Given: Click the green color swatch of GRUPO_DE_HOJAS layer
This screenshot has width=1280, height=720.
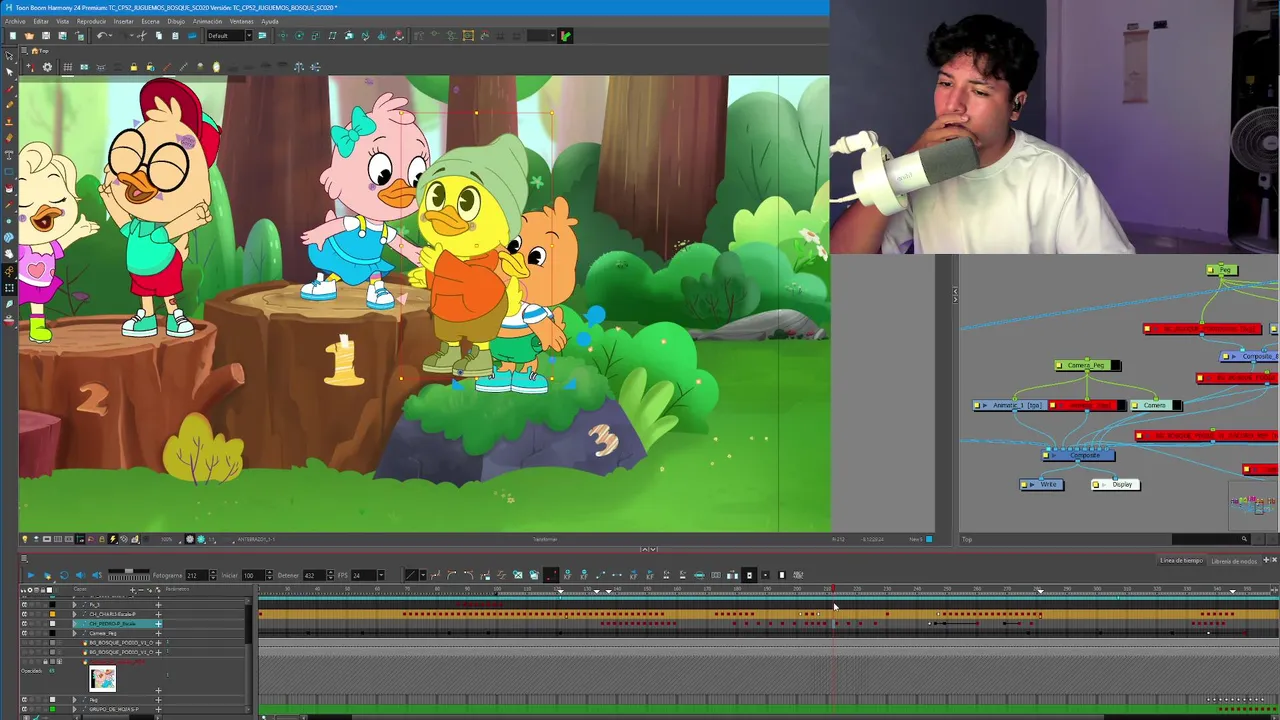Looking at the screenshot, I should pyautogui.click(x=53, y=709).
